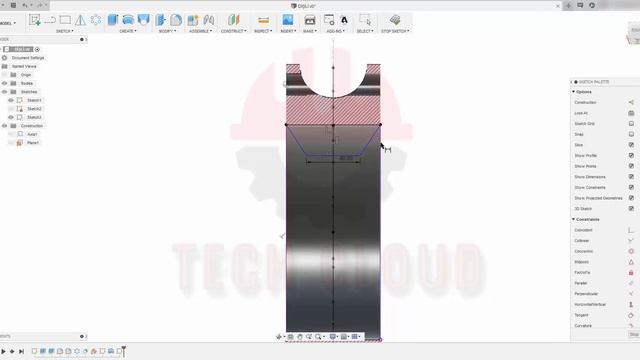640x360 pixels.
Task: Select the Rectangle sketch tool icon
Action: 65,20
